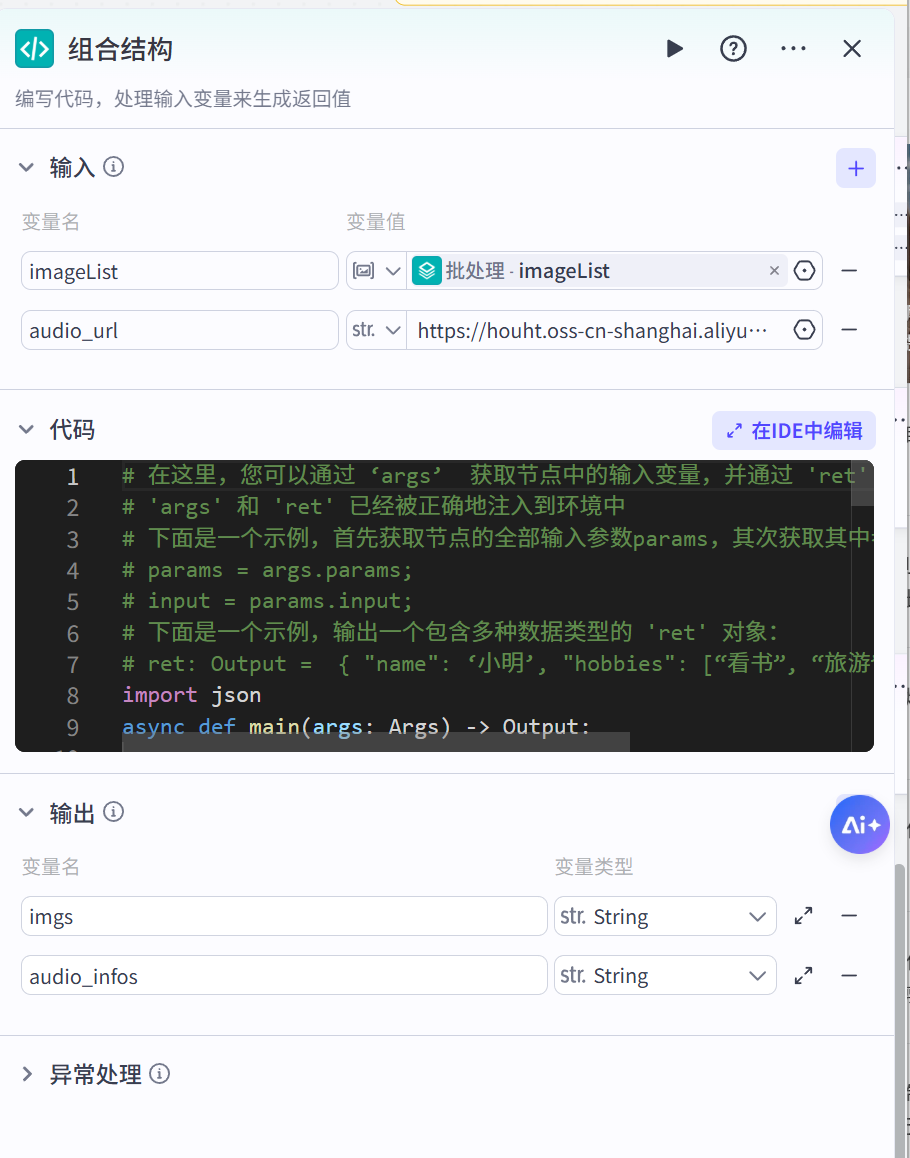Open the audio_url str type dropdown
The height and width of the screenshot is (1158, 910).
[x=376, y=329]
